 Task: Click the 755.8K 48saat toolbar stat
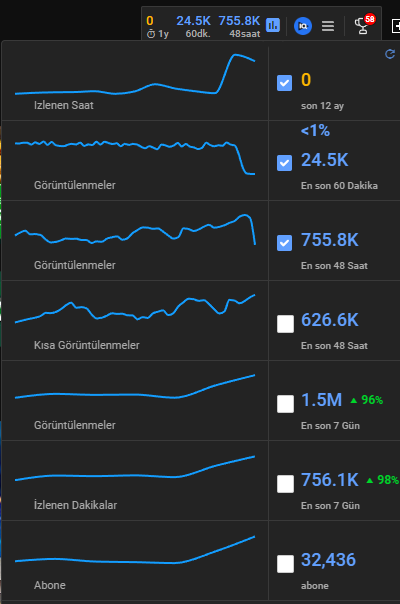pos(239,26)
